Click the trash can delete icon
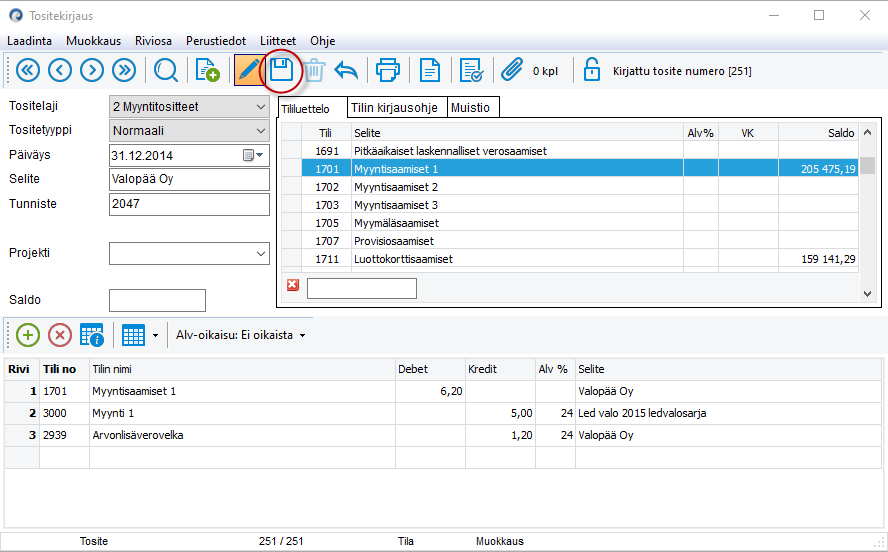The height and width of the screenshot is (552, 888). pos(314,71)
